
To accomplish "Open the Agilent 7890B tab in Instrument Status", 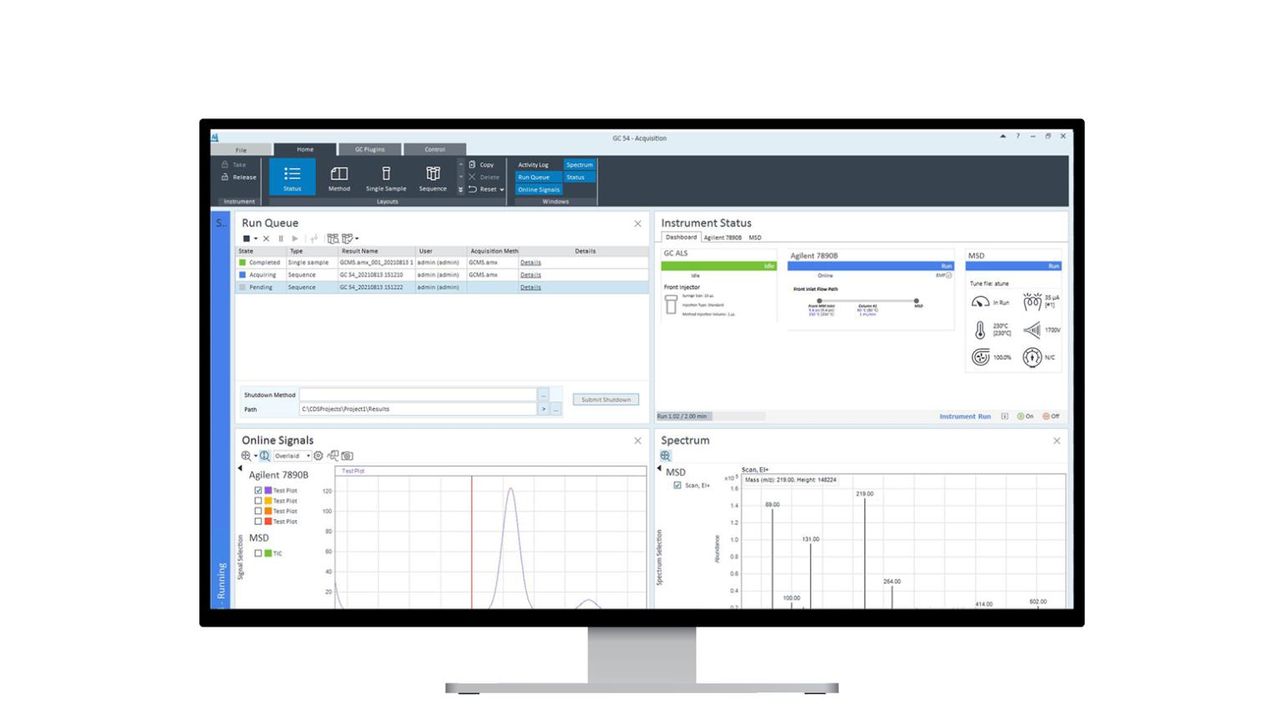I will (x=723, y=238).
